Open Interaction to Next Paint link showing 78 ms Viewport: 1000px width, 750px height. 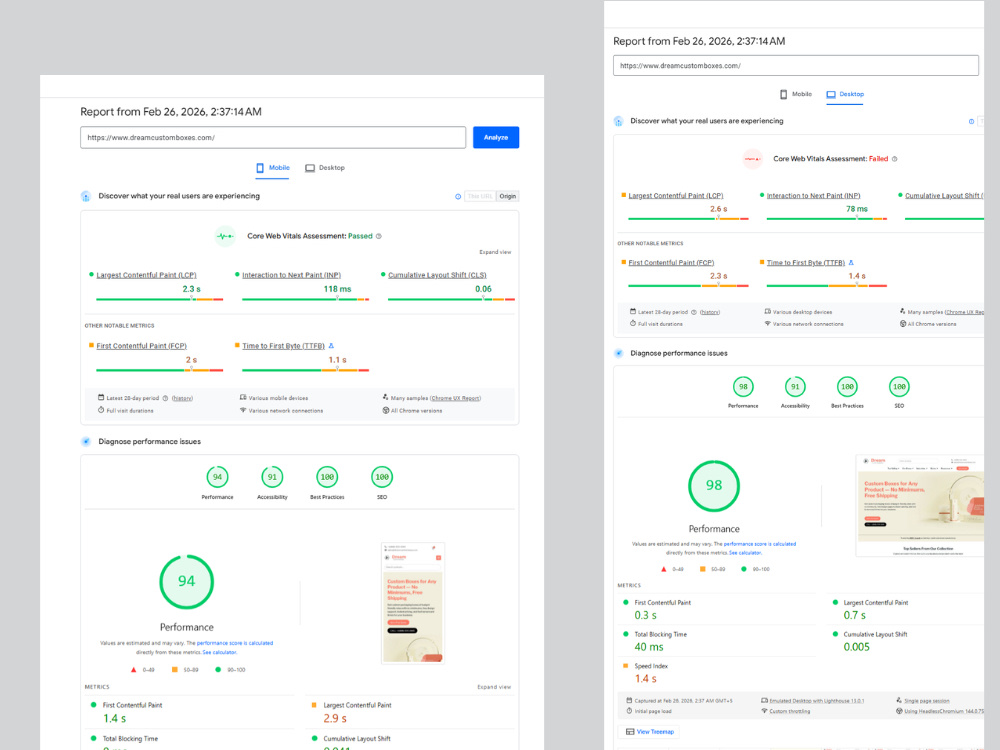(x=813, y=195)
